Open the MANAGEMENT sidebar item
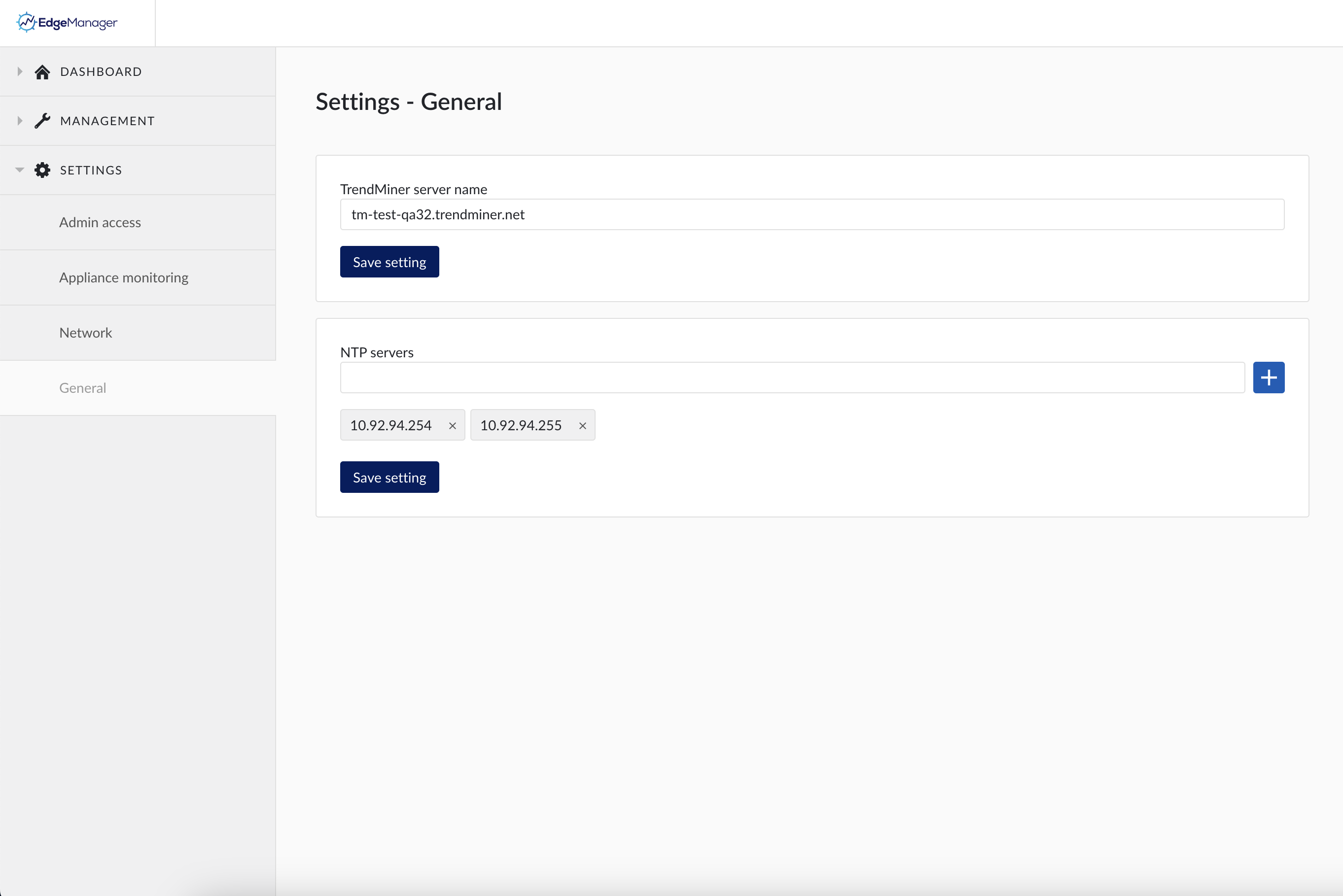Viewport: 1343px width, 896px height. pos(107,121)
